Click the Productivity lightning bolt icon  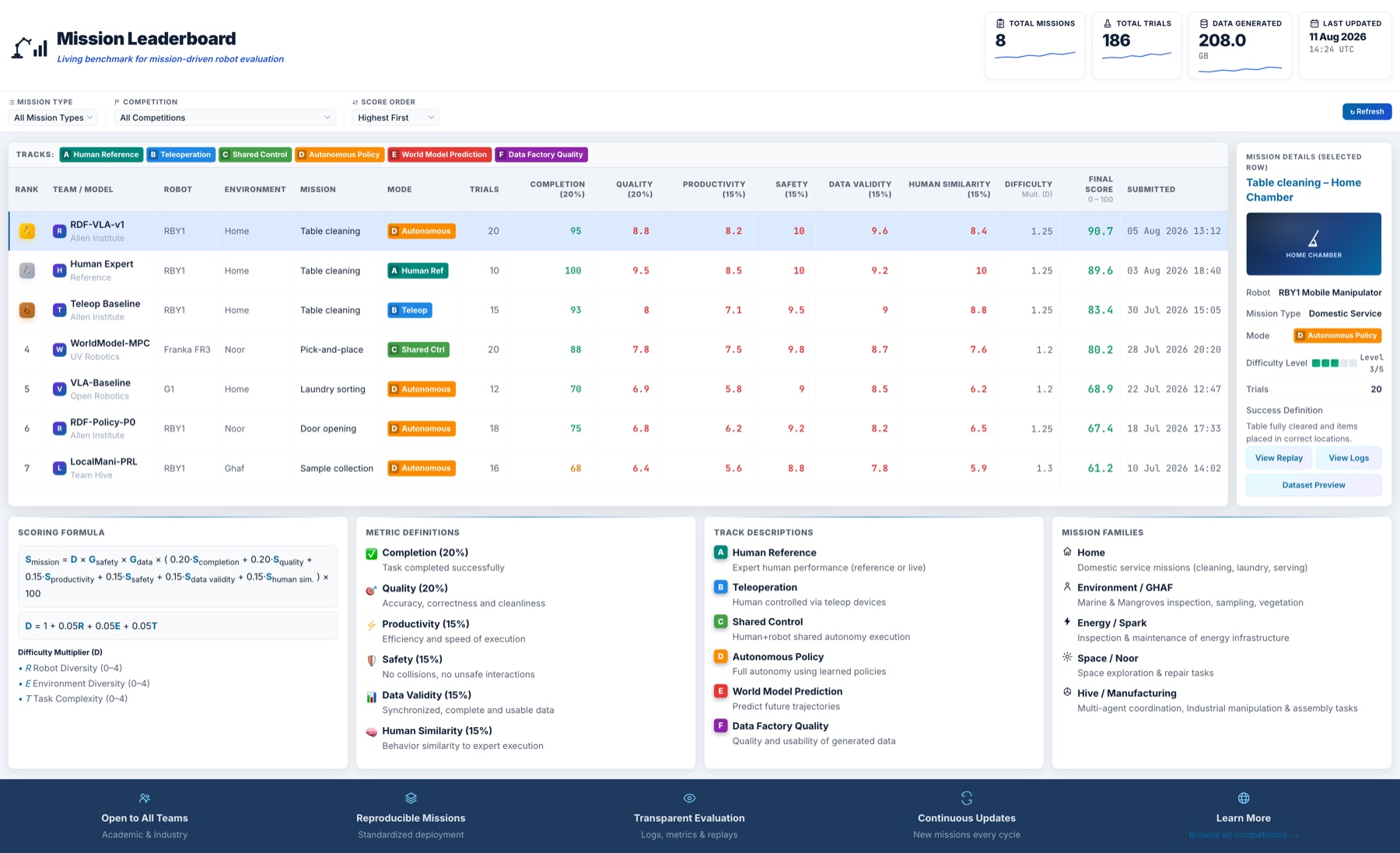coord(372,624)
